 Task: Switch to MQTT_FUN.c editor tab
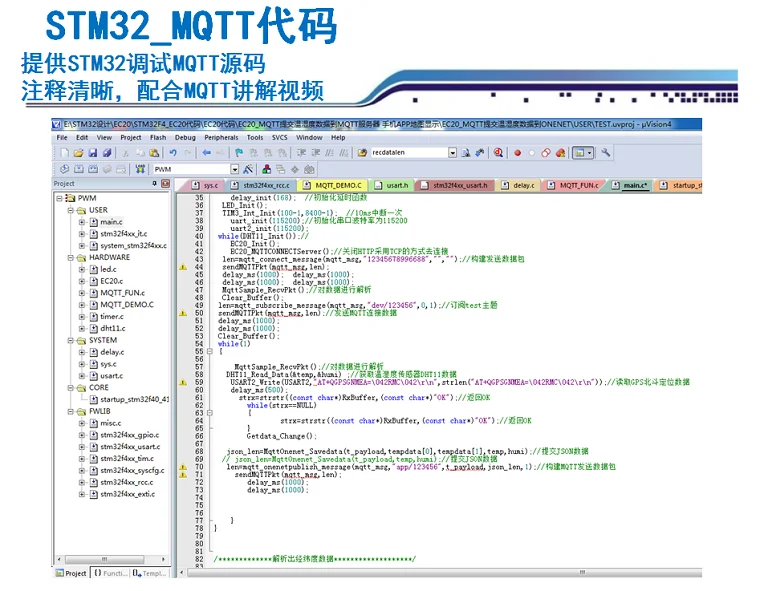[573, 185]
